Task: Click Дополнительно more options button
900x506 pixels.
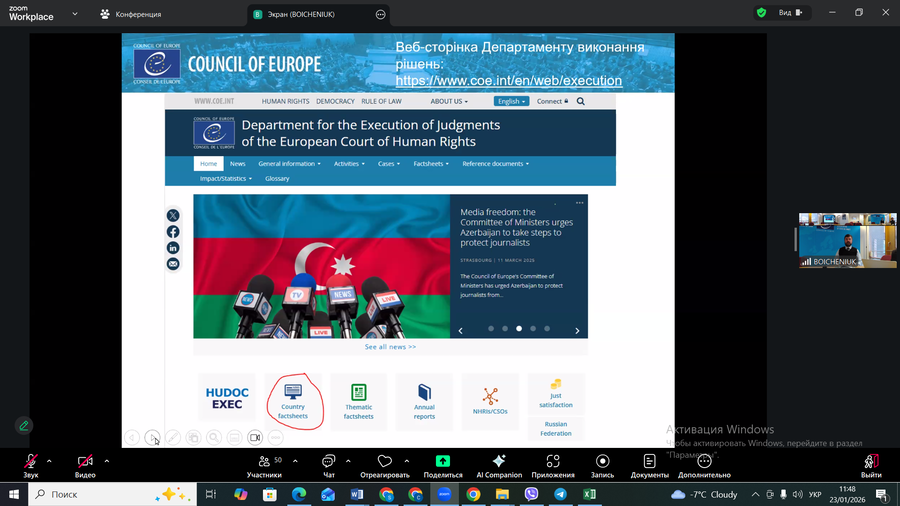Action: click(x=704, y=462)
